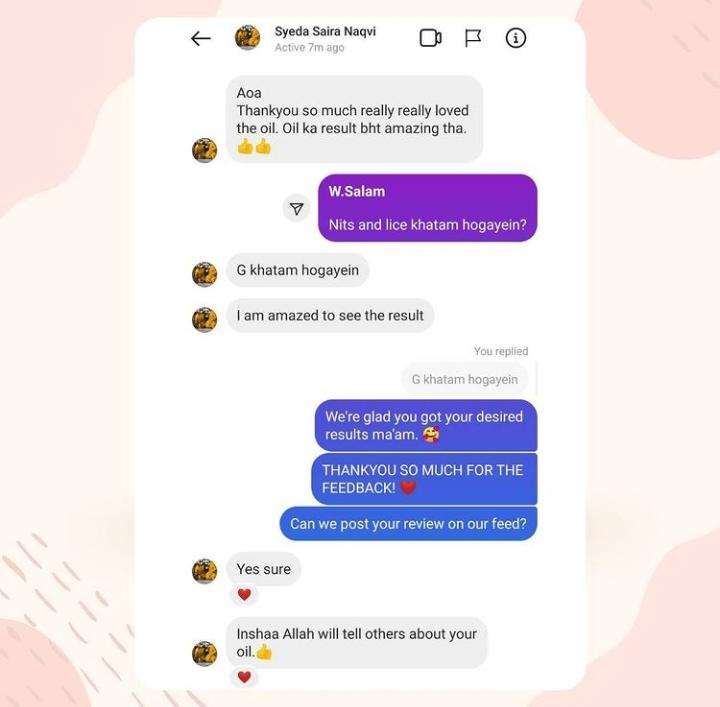Tap the We're glad you got results bubble

426,425
